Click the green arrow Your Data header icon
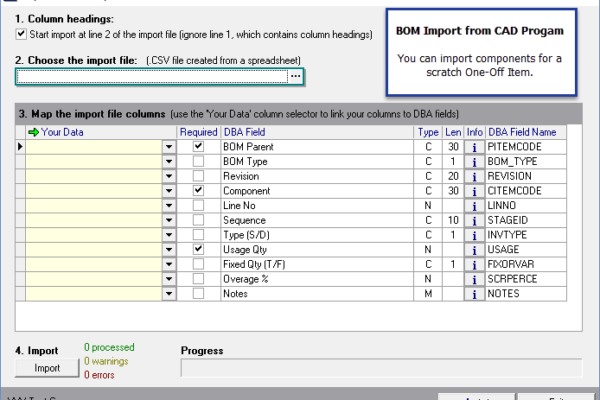This screenshot has height=400, width=600. click(34, 132)
